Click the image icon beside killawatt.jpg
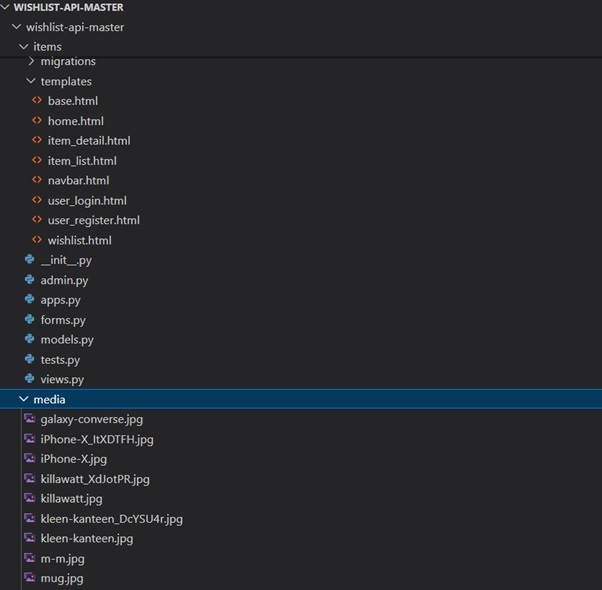 click(30, 498)
